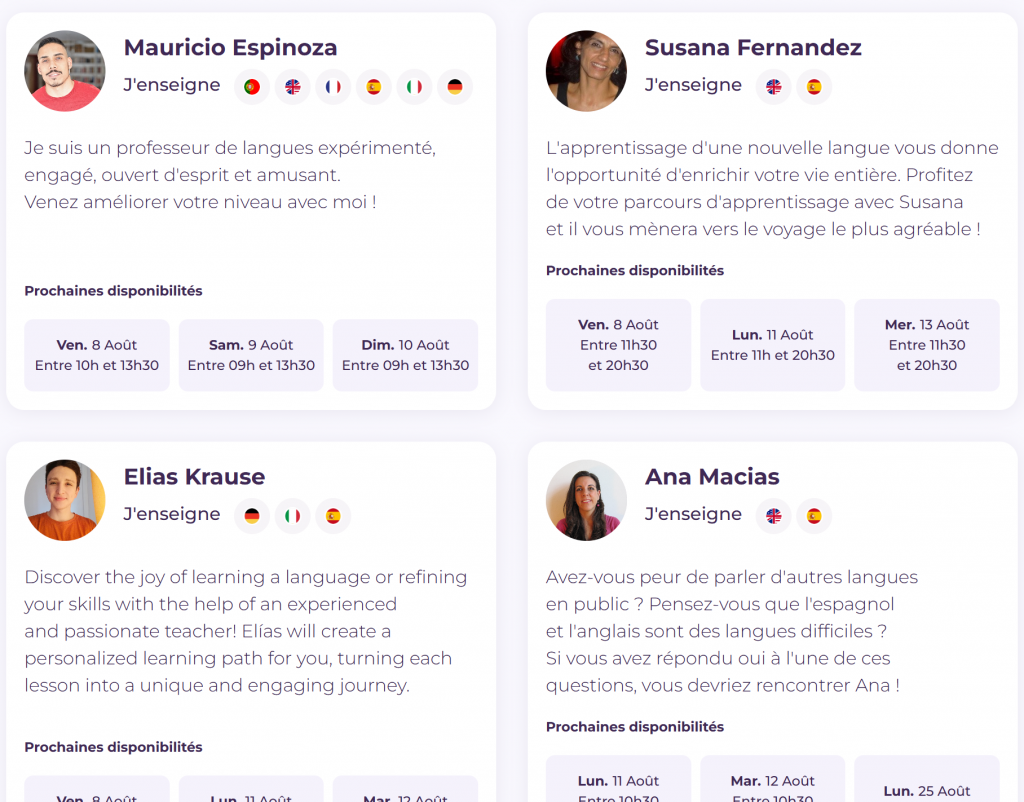
Task: Open Susana Fernandez's name link
Action: pyautogui.click(x=752, y=48)
